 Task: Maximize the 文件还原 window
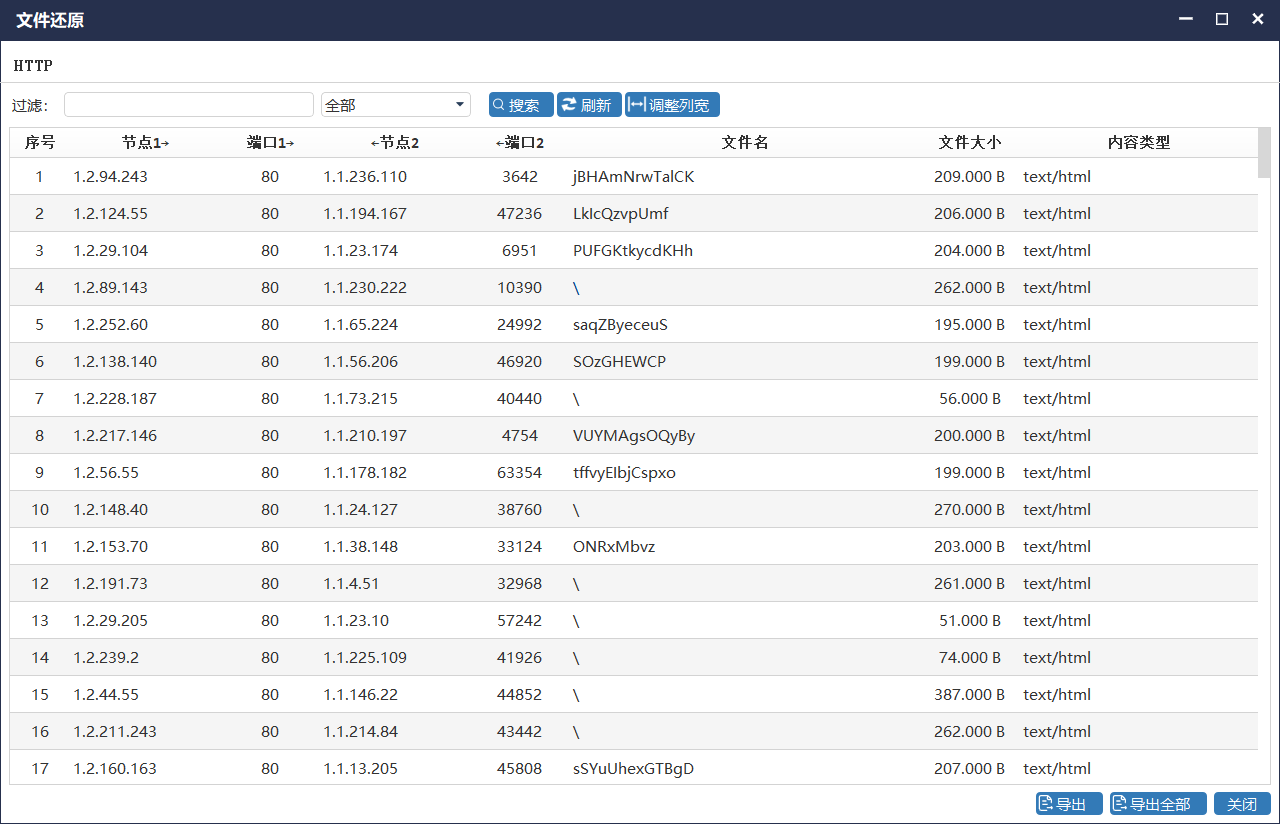pos(1222,19)
